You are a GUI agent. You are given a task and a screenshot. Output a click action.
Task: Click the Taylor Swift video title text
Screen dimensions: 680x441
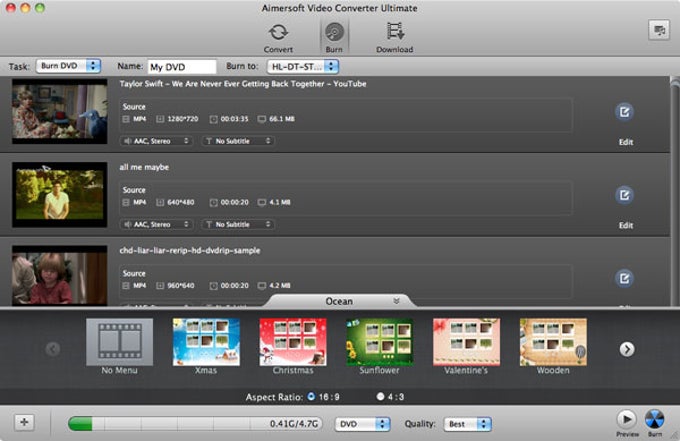(x=243, y=84)
